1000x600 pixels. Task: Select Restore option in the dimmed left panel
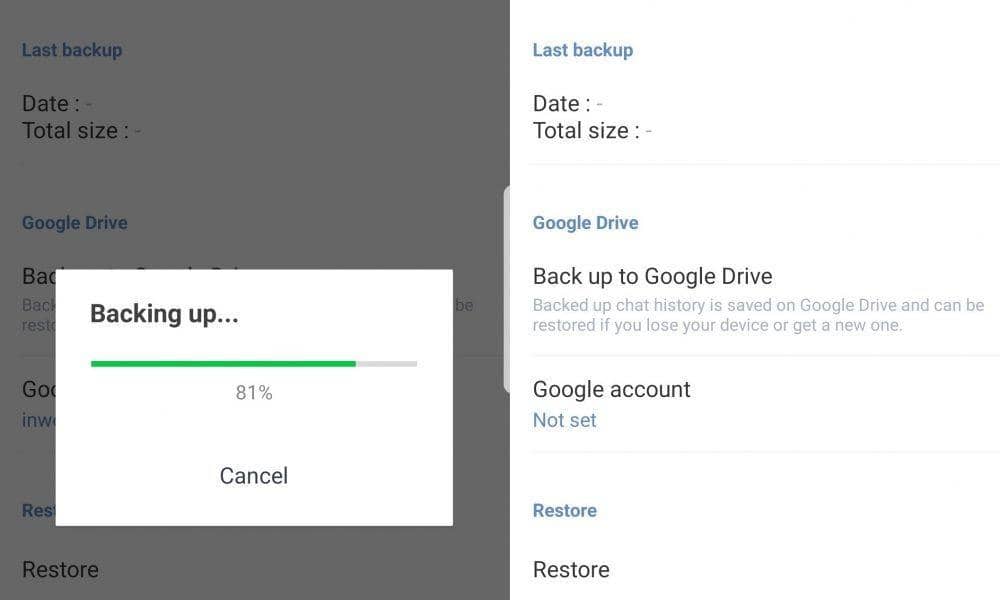[60, 569]
